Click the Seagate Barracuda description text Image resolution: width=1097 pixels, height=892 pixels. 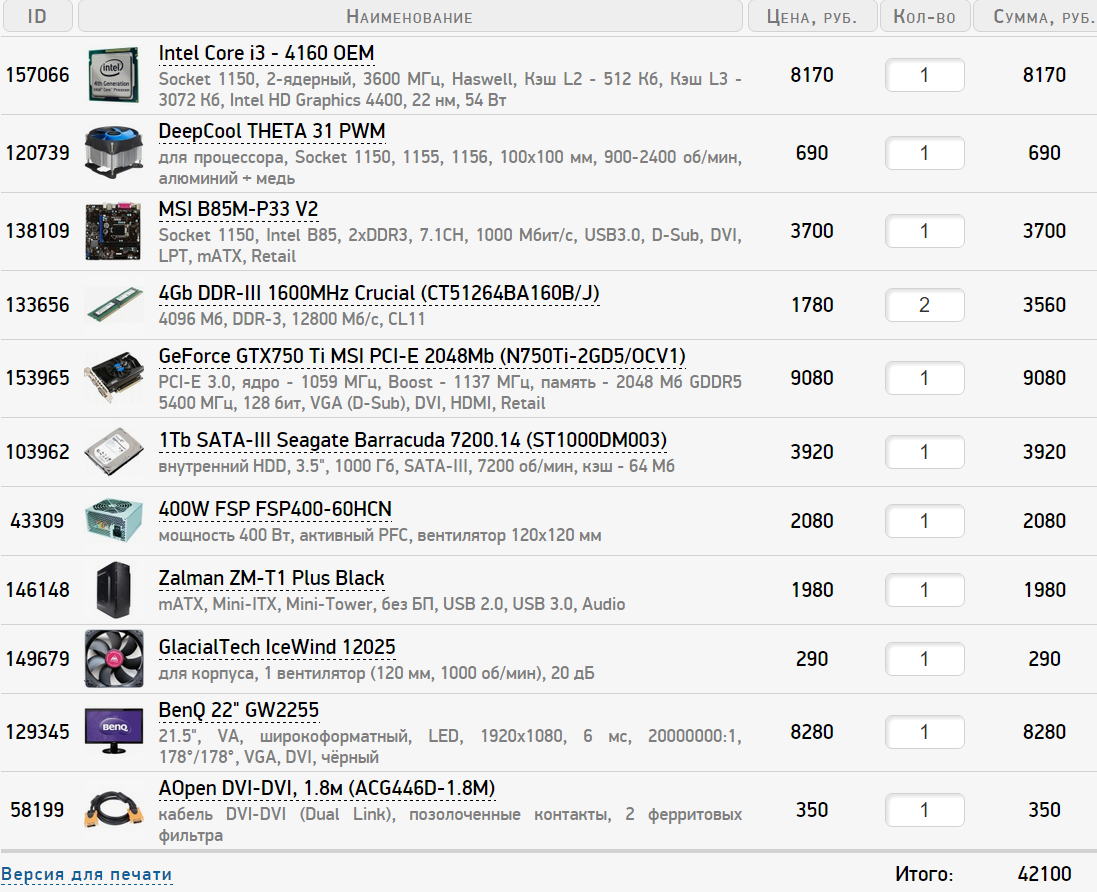(416, 467)
